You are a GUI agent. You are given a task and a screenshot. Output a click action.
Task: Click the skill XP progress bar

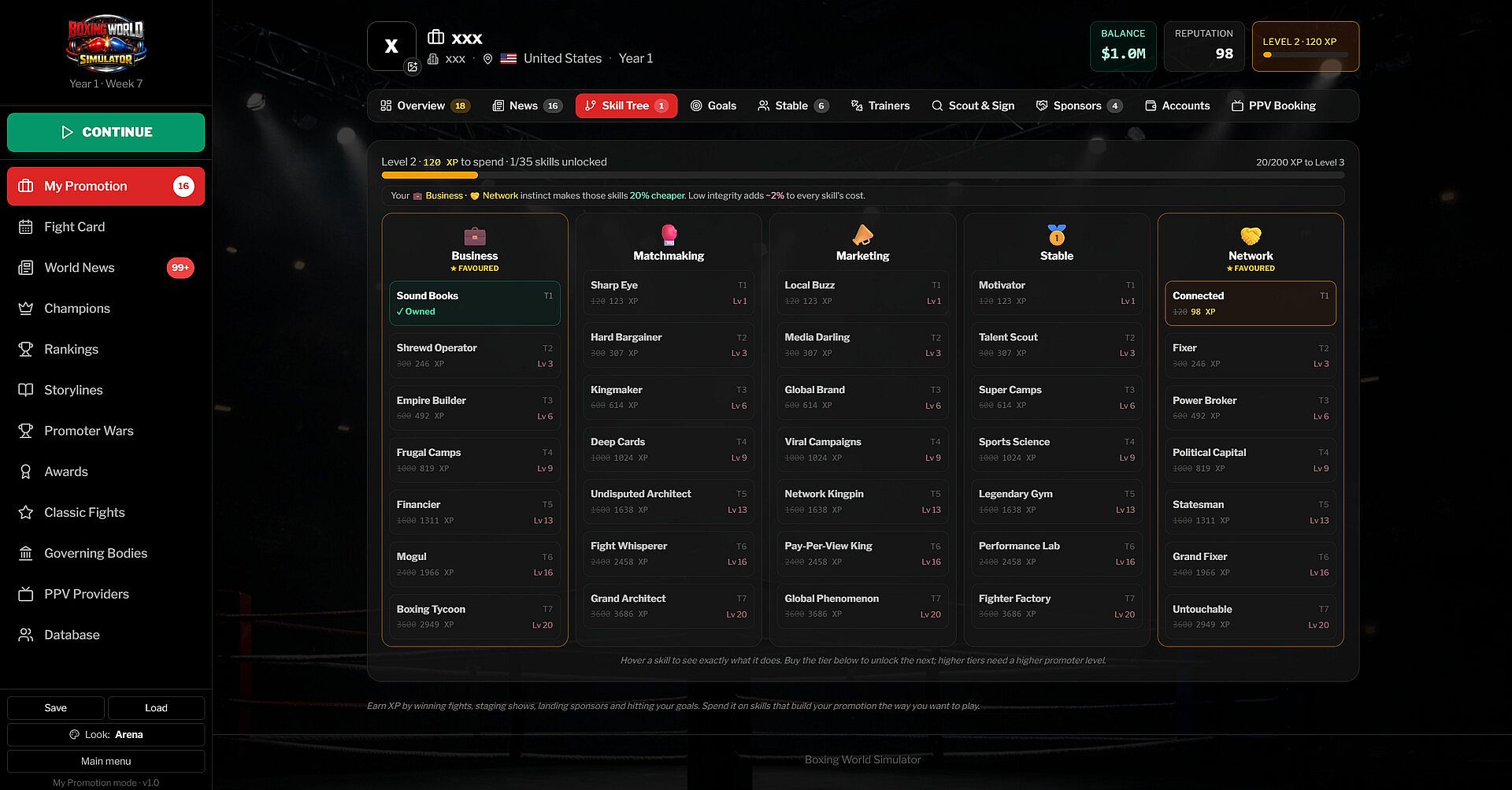863,176
